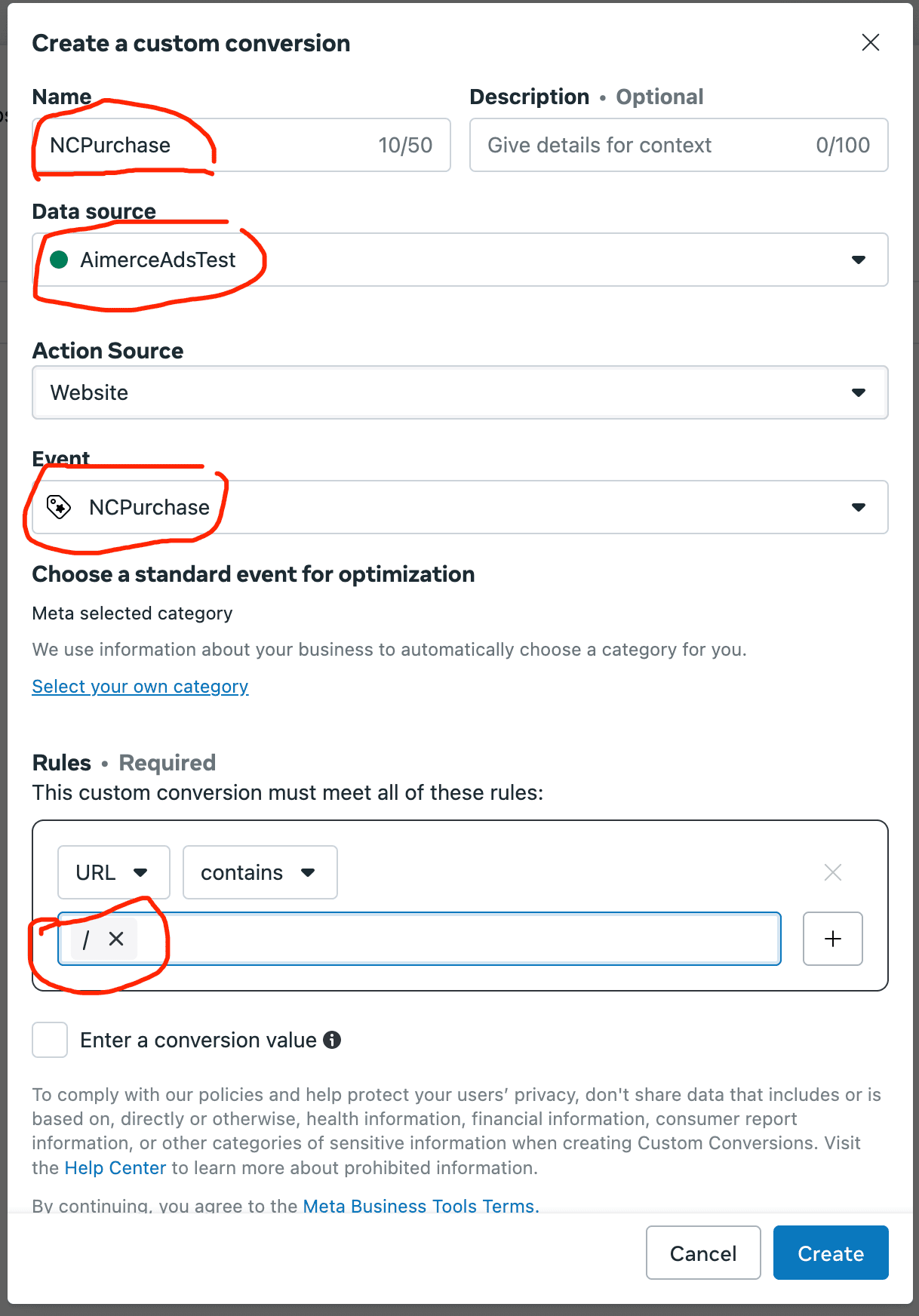The image size is (919, 1316).
Task: Open the Event NCPurchase dropdown
Action: (858, 507)
